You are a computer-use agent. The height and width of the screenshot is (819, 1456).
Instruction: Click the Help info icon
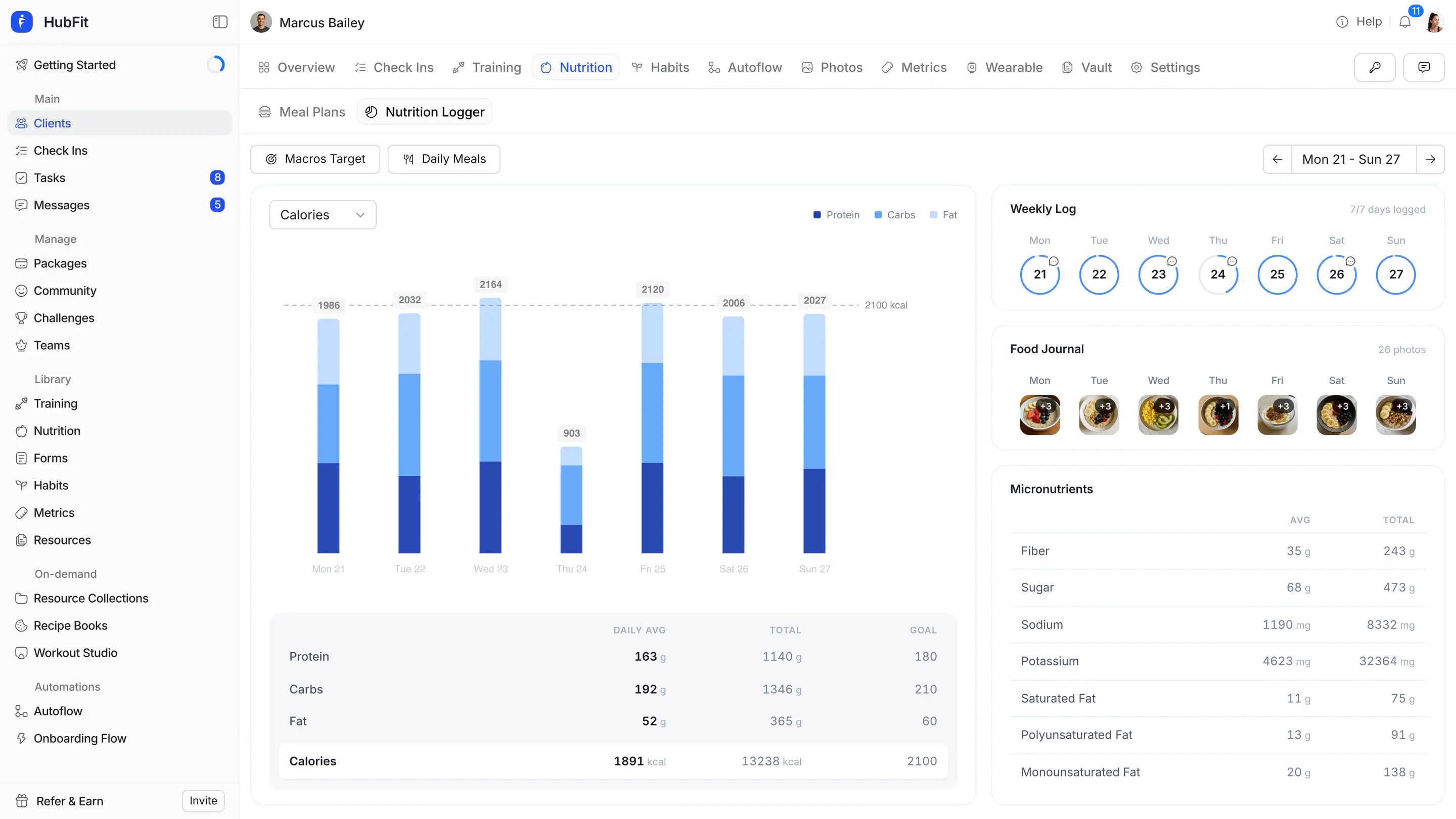(1342, 22)
